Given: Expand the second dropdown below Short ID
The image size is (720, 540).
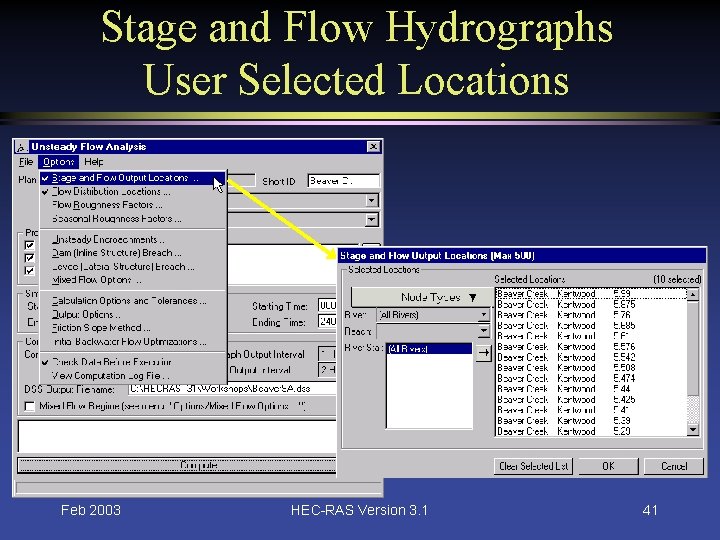Looking at the screenshot, I should click(x=371, y=219).
